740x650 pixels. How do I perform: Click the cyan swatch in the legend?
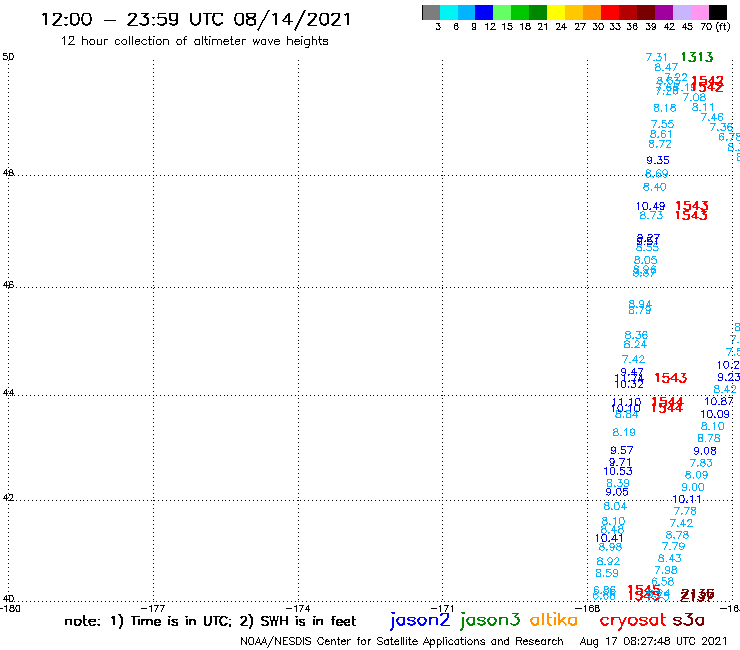(449, 12)
